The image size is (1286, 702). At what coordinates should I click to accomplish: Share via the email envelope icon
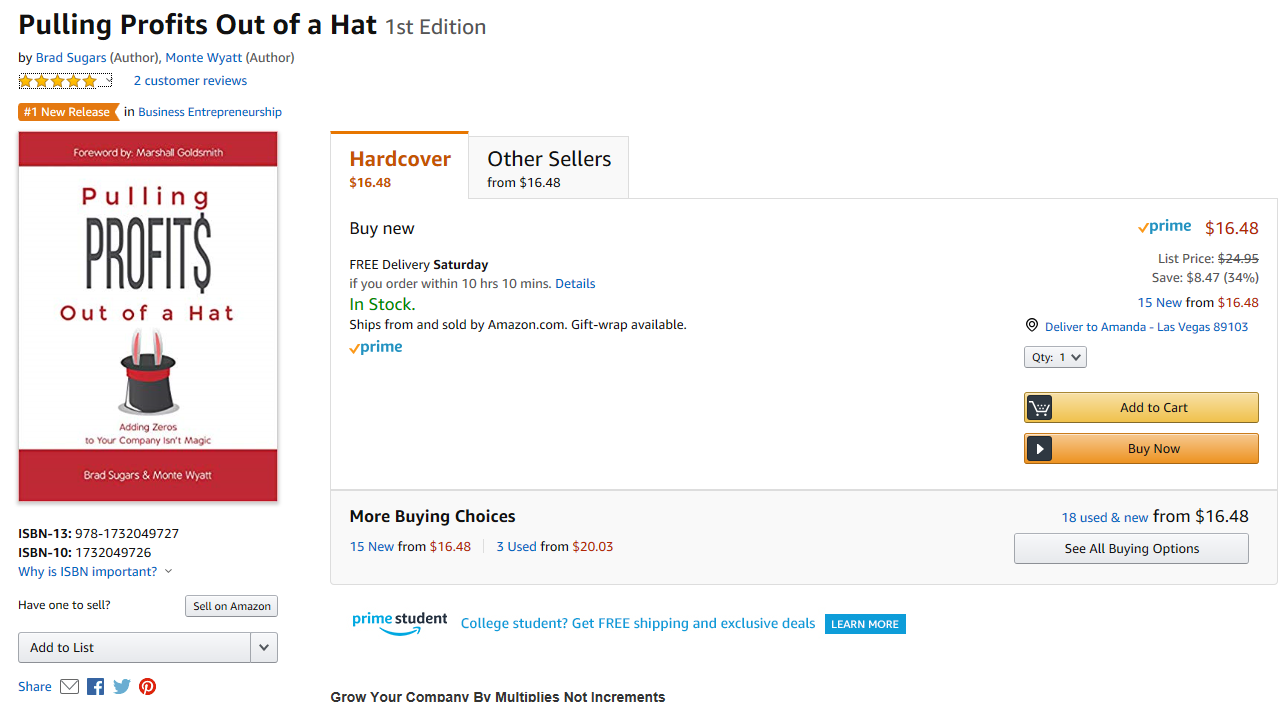pyautogui.click(x=70, y=687)
